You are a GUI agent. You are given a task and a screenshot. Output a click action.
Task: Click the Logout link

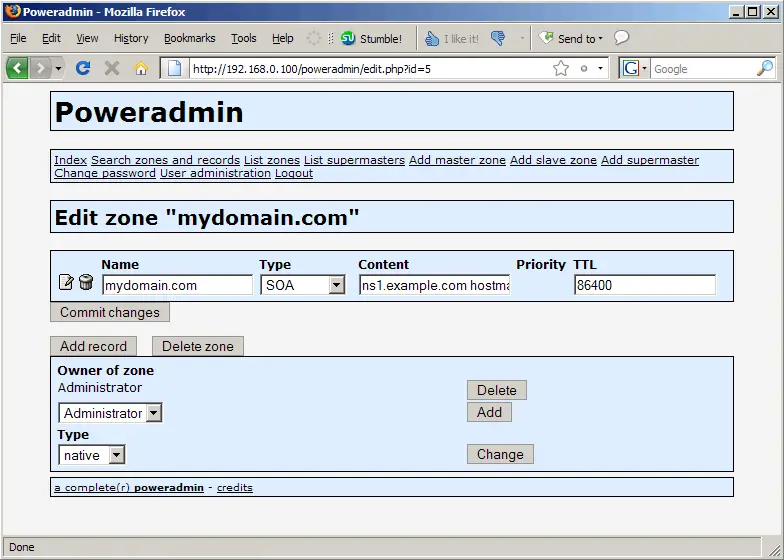[x=294, y=173]
